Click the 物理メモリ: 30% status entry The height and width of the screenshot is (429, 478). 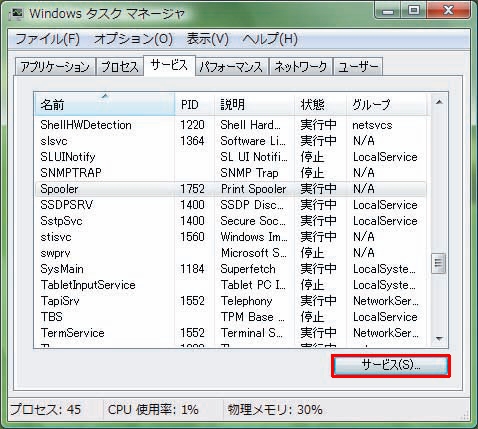point(275,409)
